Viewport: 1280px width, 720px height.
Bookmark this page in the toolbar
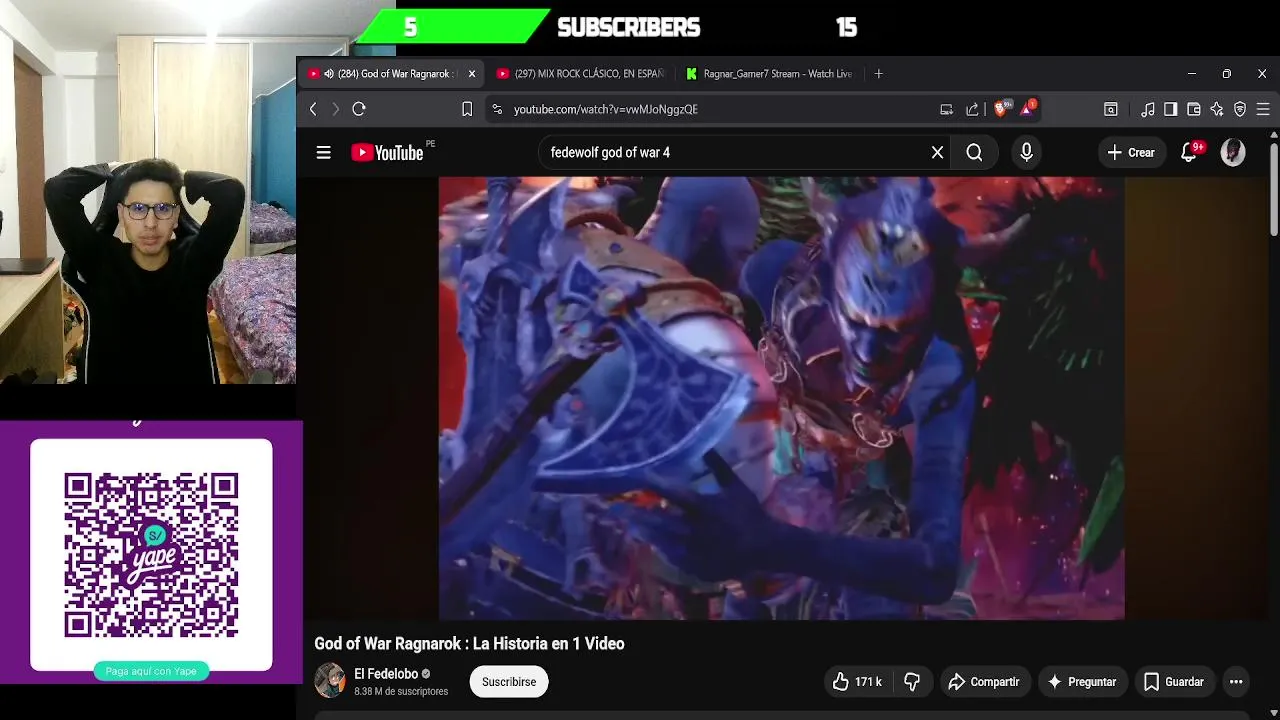click(467, 109)
